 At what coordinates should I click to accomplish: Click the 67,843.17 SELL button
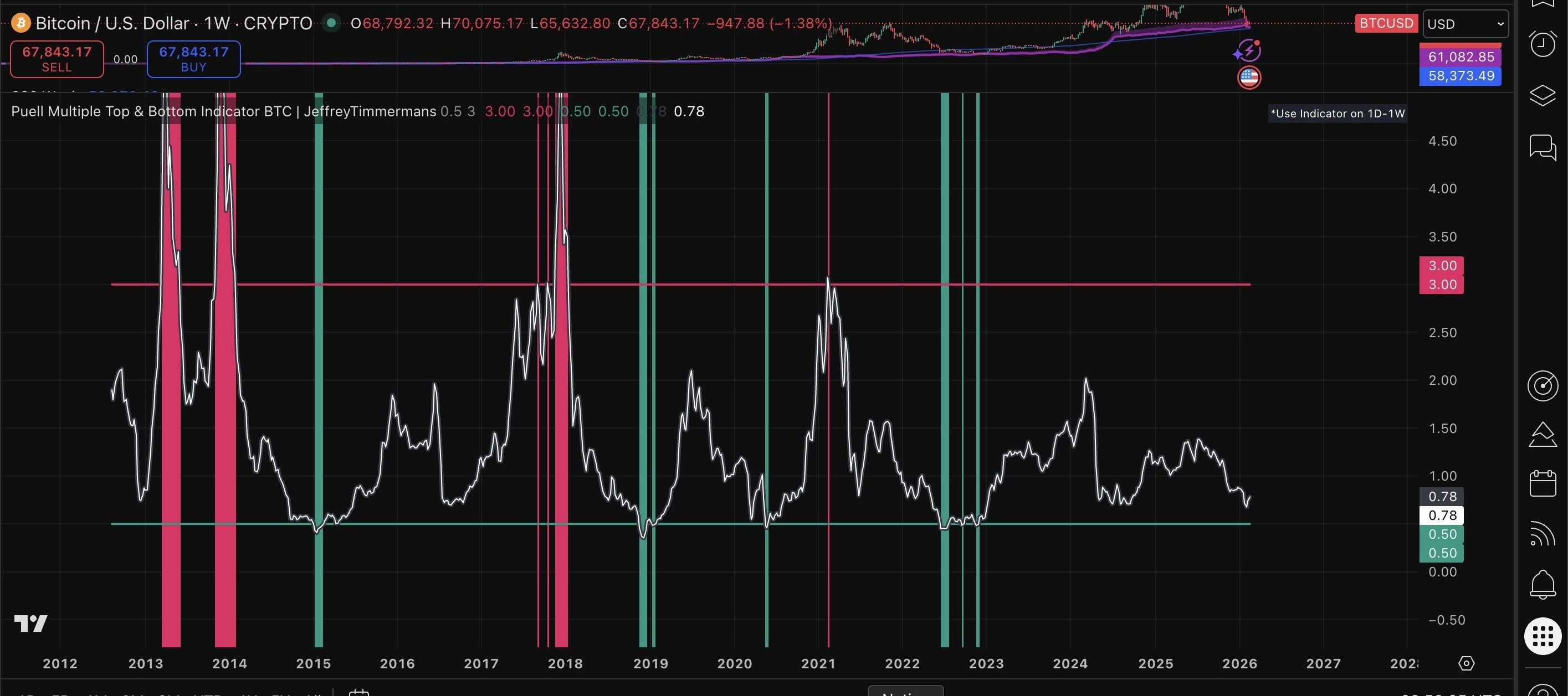click(x=57, y=59)
